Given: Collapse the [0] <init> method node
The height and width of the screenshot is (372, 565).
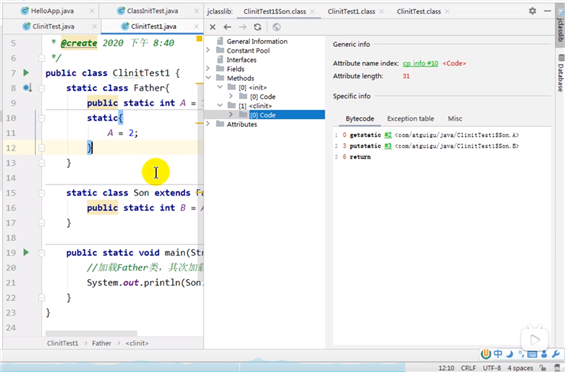Looking at the screenshot, I should 220,87.
